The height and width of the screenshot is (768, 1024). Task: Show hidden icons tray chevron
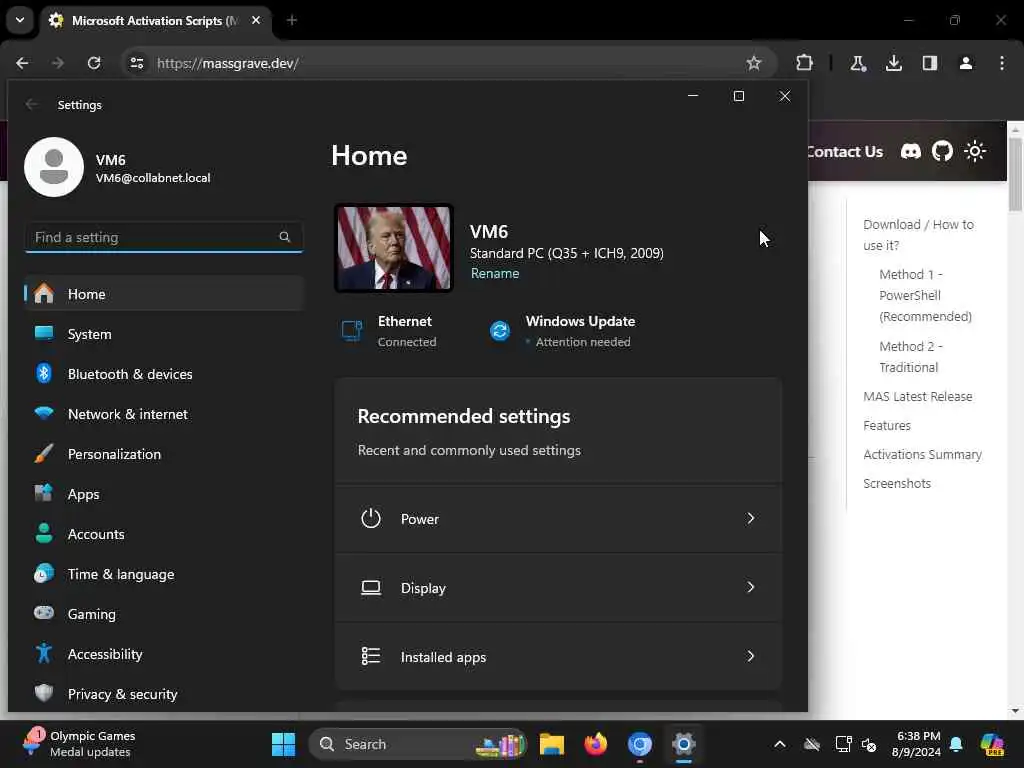click(780, 744)
